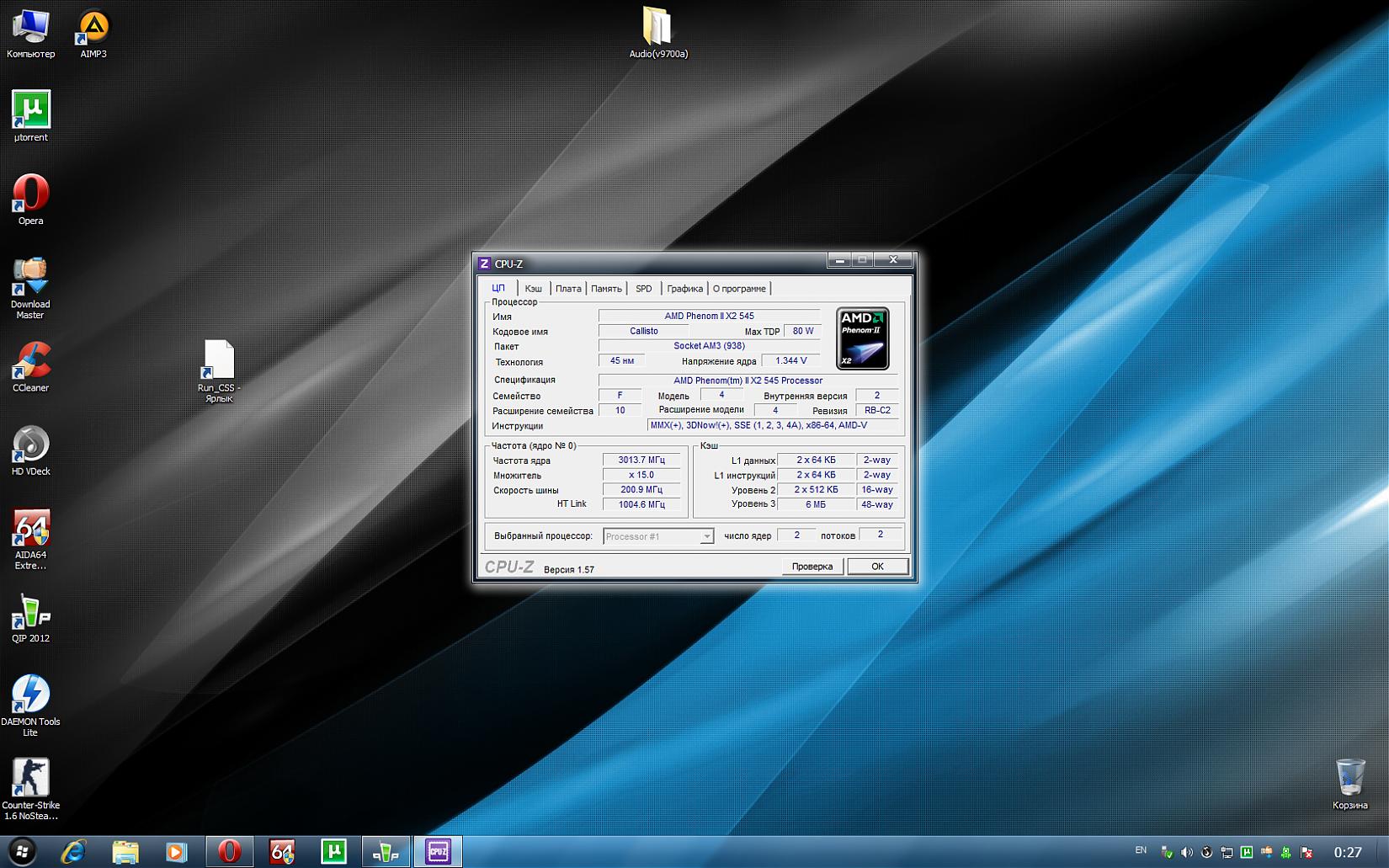Open the Память tab
Image resolution: width=1389 pixels, height=868 pixels.
tap(606, 289)
